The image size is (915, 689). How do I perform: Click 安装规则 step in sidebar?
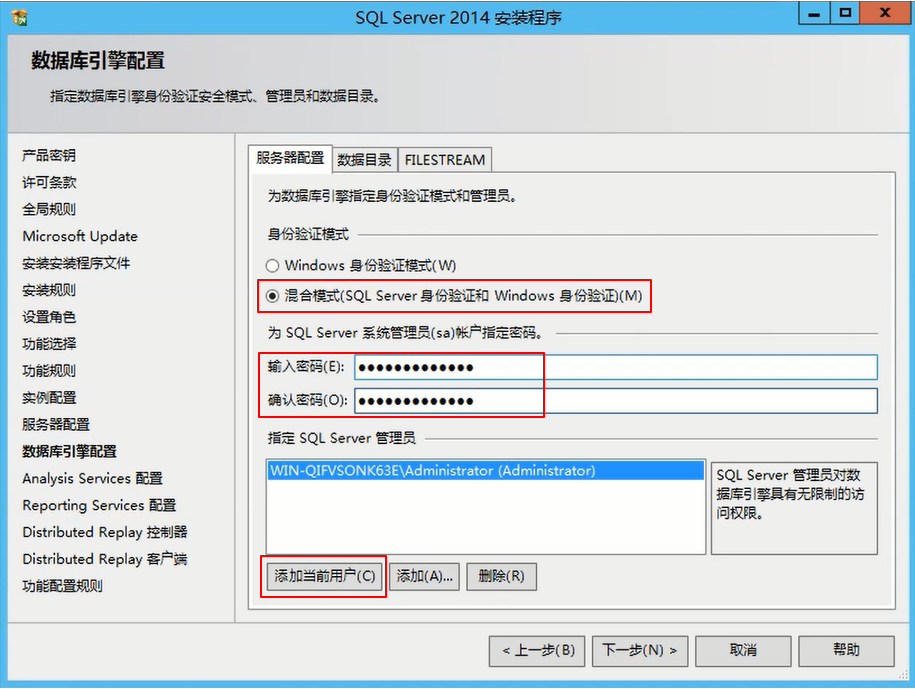(49, 290)
